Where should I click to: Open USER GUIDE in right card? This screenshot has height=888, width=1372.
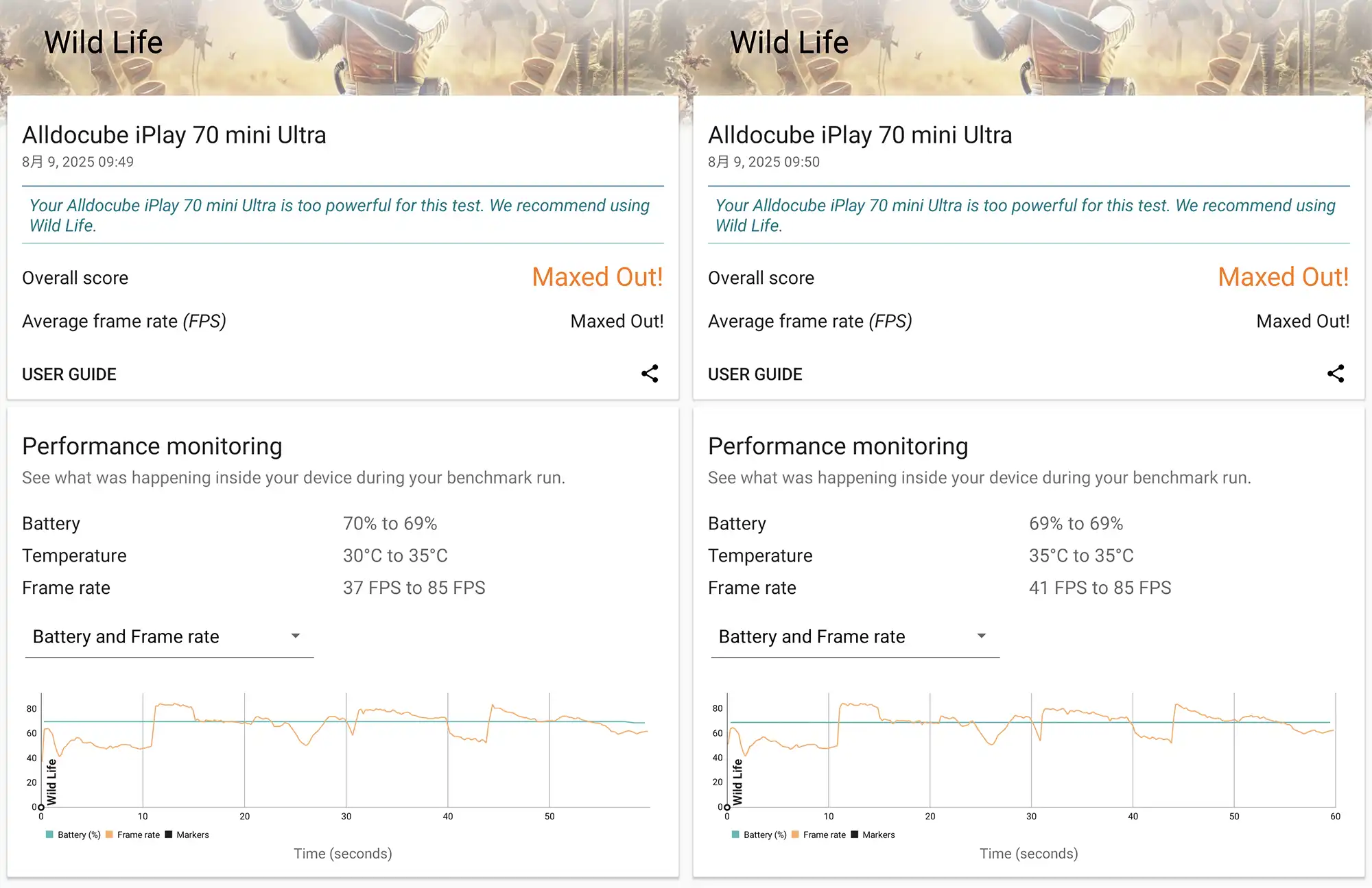755,374
